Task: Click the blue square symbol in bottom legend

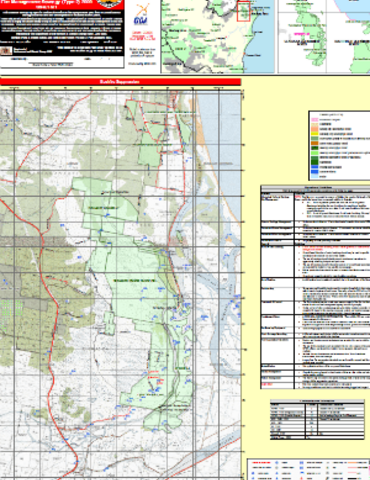Action: 302,463
